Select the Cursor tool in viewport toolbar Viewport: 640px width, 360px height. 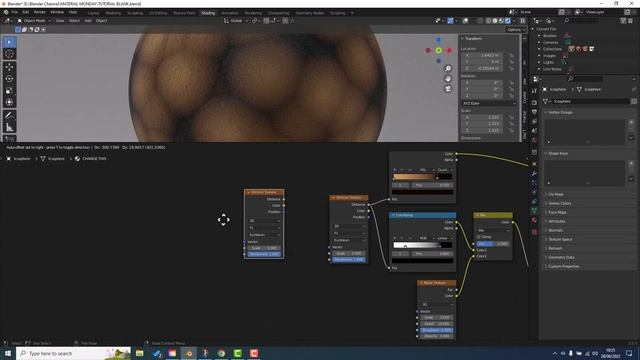point(9,53)
